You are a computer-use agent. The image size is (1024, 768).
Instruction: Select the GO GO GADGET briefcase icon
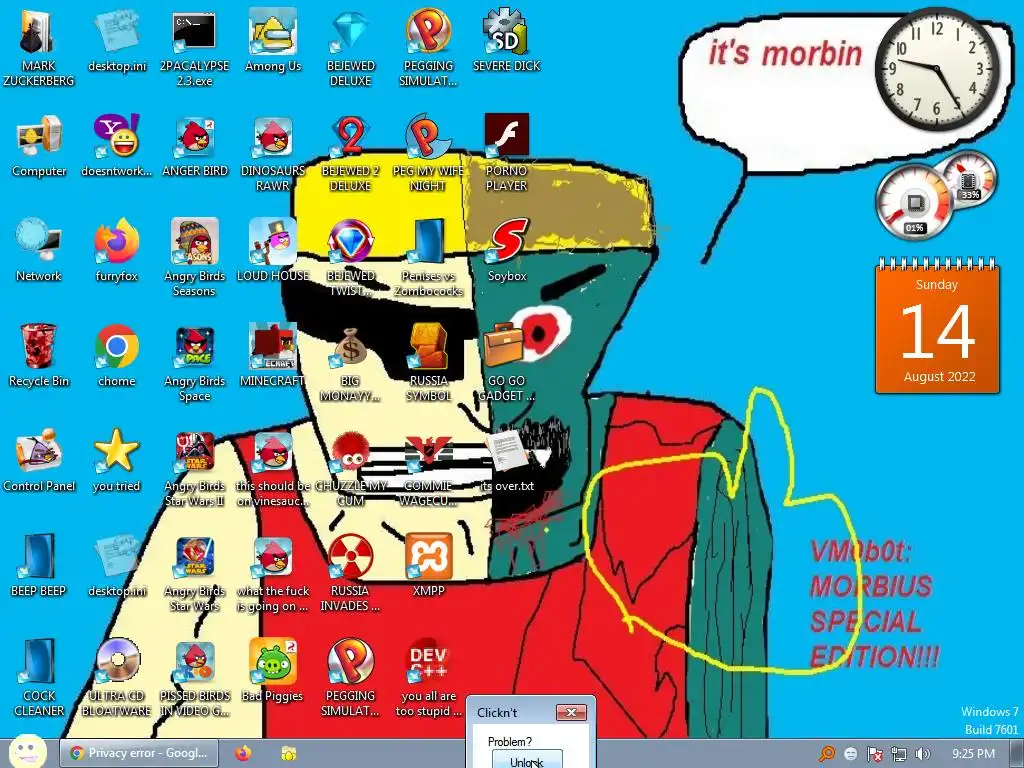507,364
